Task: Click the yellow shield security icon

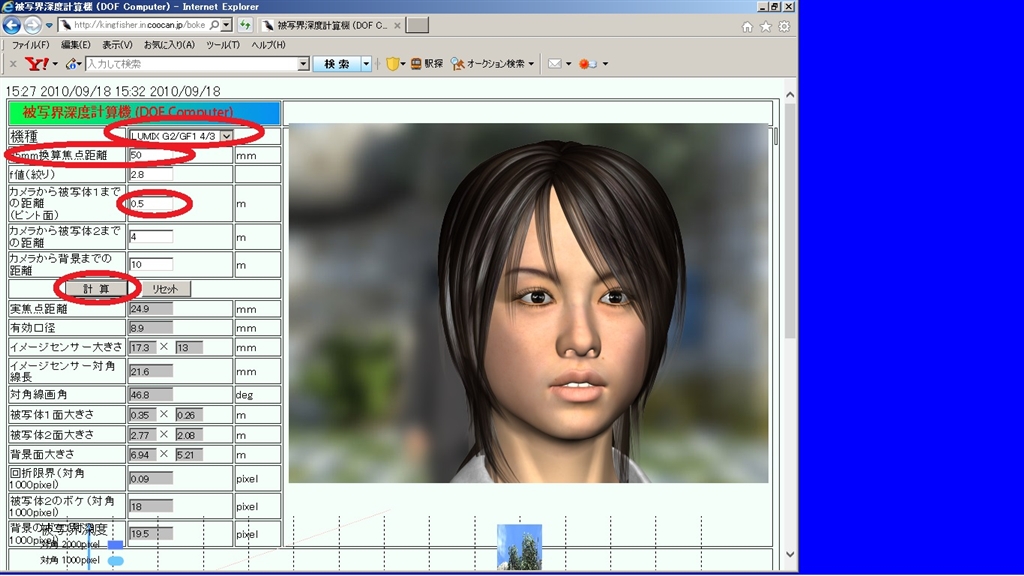Action: click(x=392, y=64)
